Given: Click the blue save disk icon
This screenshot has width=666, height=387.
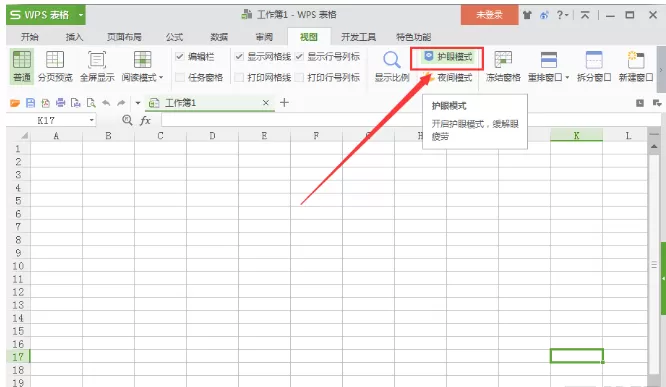Looking at the screenshot, I should (31, 103).
